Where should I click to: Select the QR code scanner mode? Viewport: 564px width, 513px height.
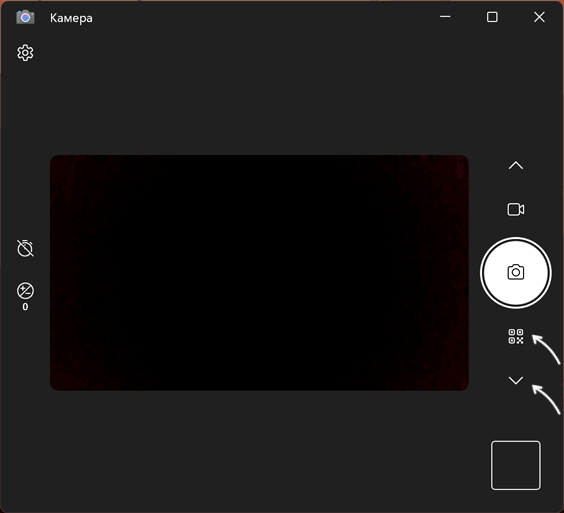coord(515,336)
